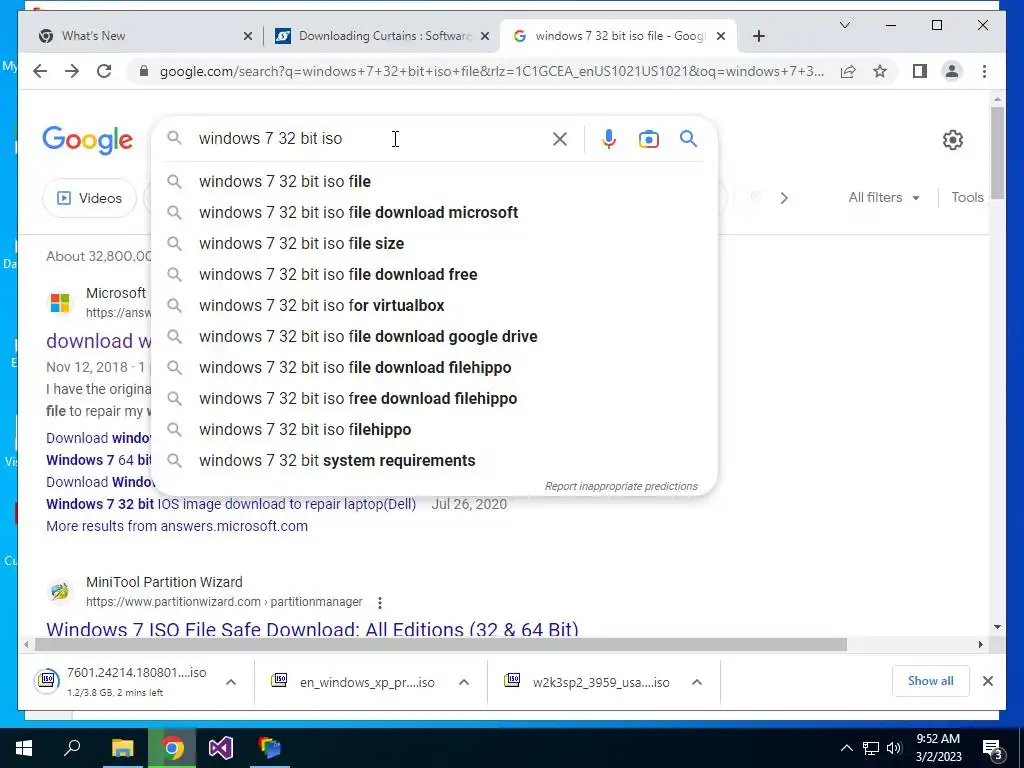1024x768 pixels.
Task: Open the Chrome side panel
Action: click(920, 71)
